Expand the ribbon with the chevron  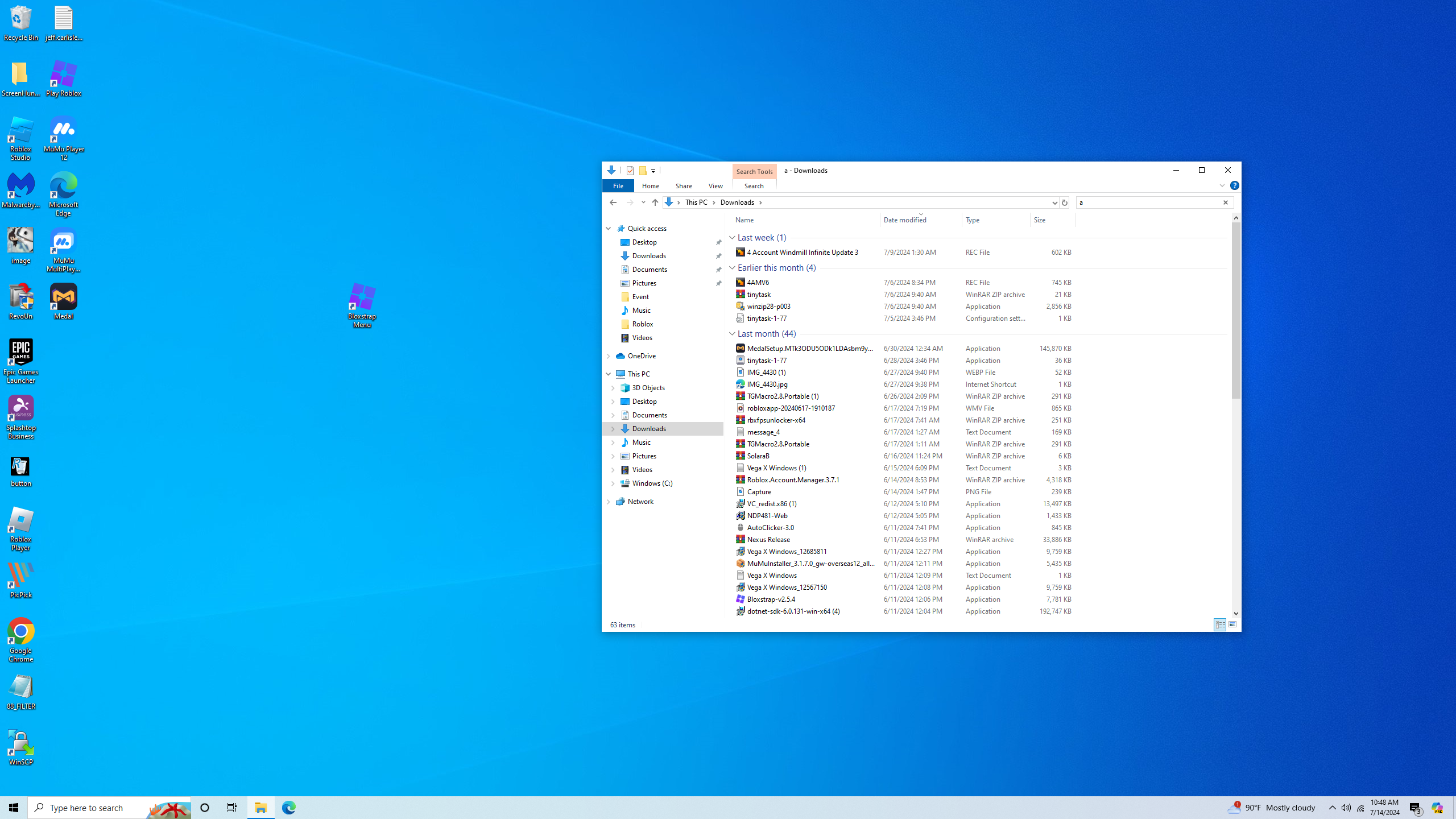pyautogui.click(x=1222, y=185)
